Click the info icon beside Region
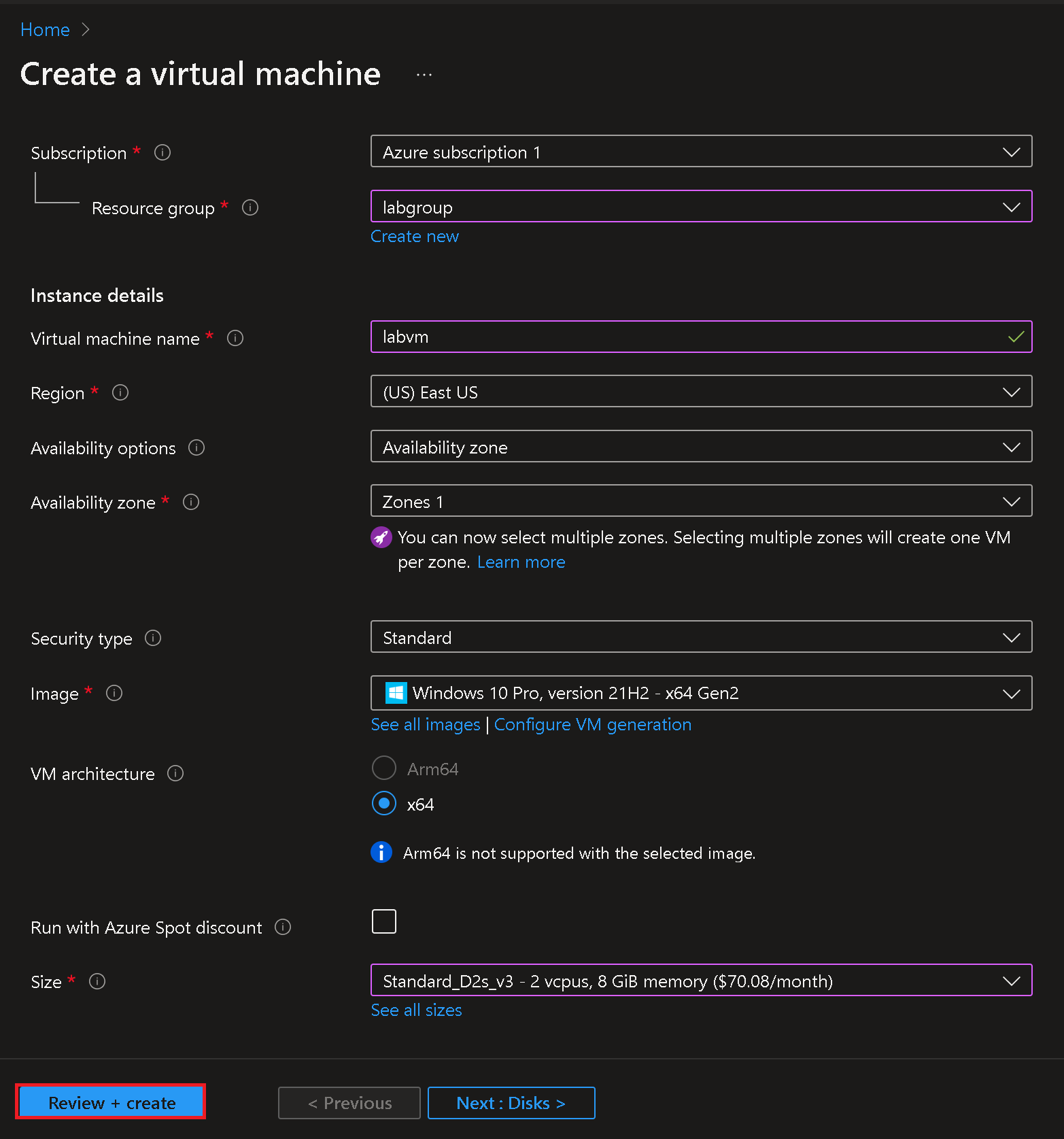 point(120,392)
